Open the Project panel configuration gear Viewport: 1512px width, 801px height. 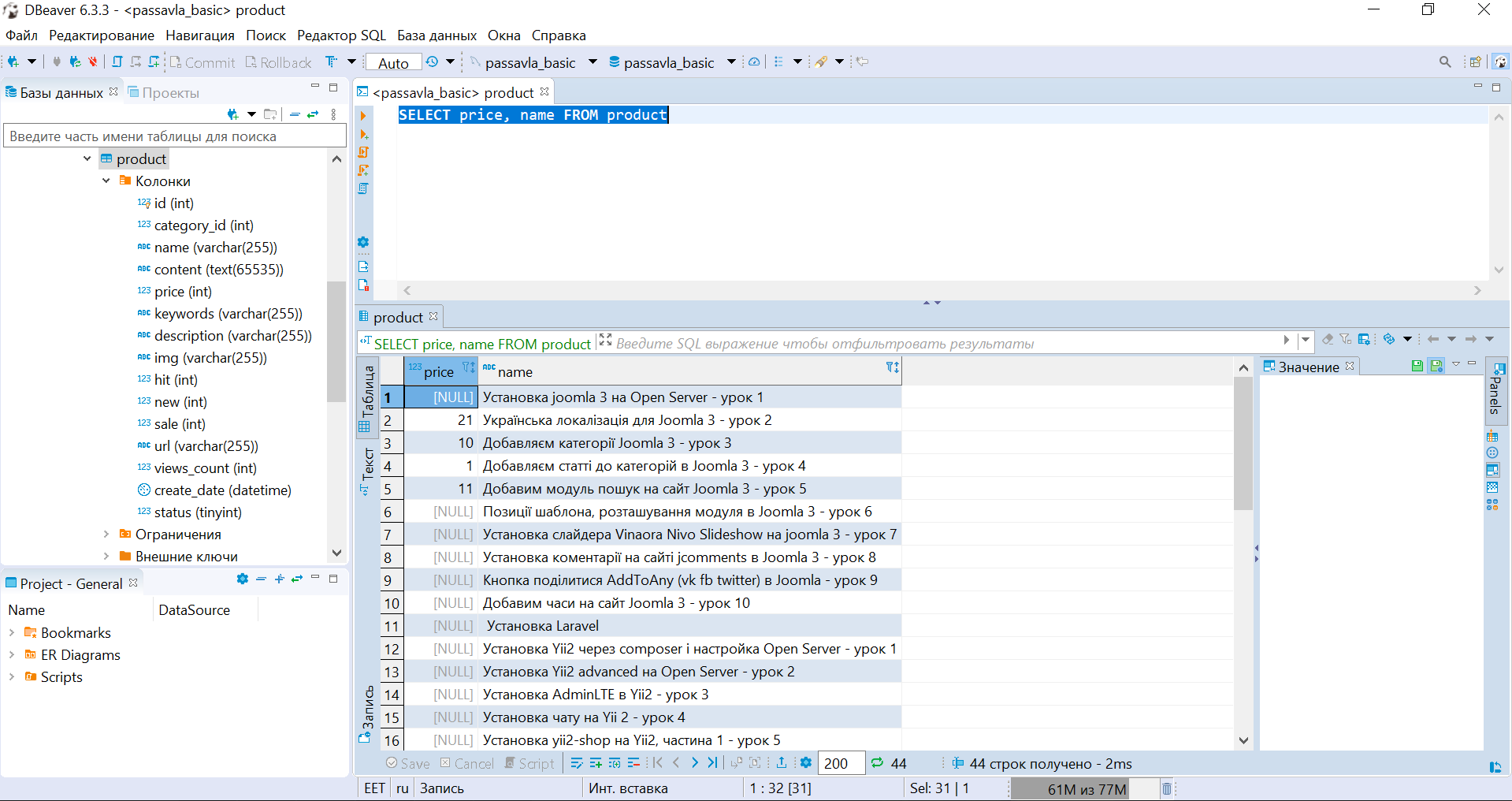coord(242,579)
